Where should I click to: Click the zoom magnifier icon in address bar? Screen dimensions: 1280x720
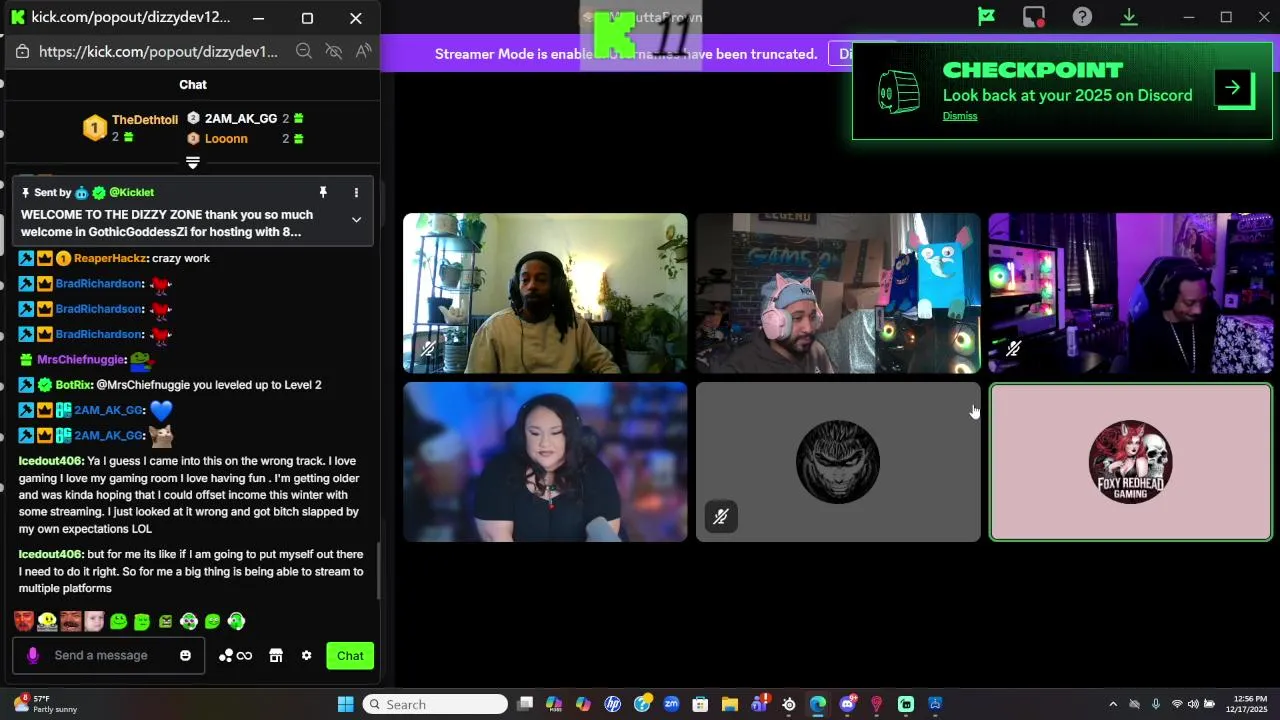tap(304, 51)
